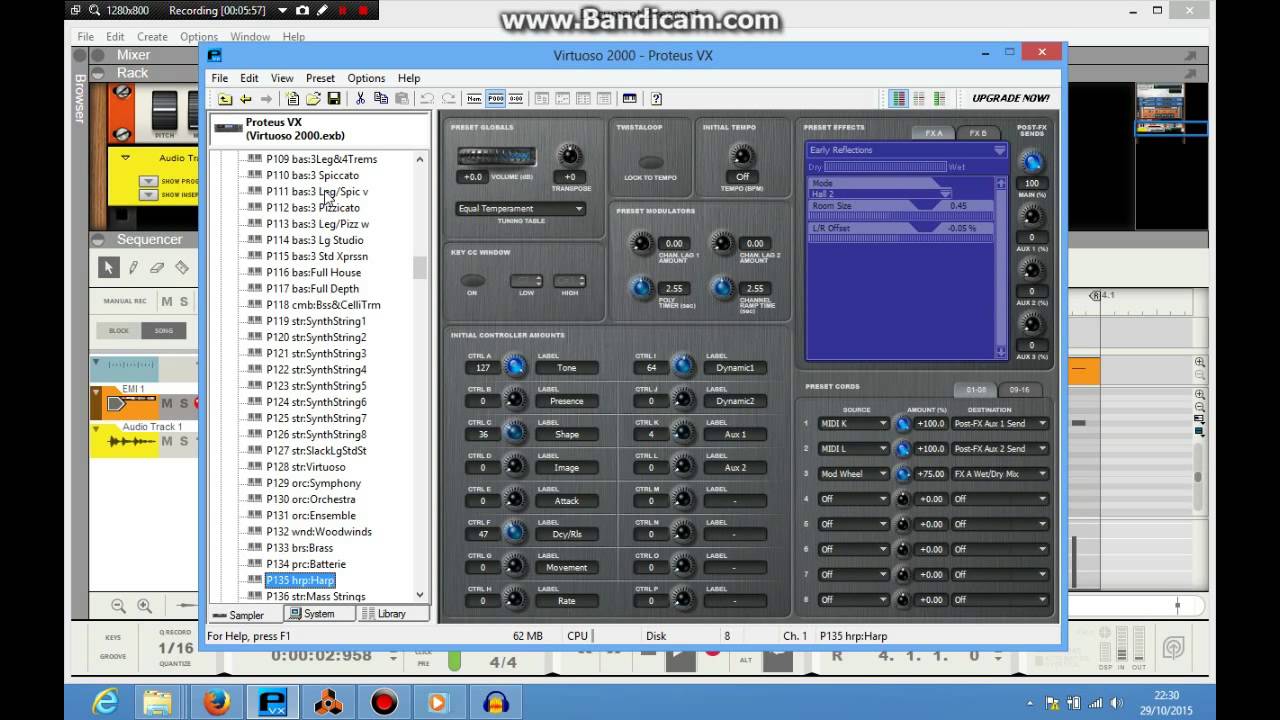
Task: Click the Tone label field
Action: [x=567, y=368]
